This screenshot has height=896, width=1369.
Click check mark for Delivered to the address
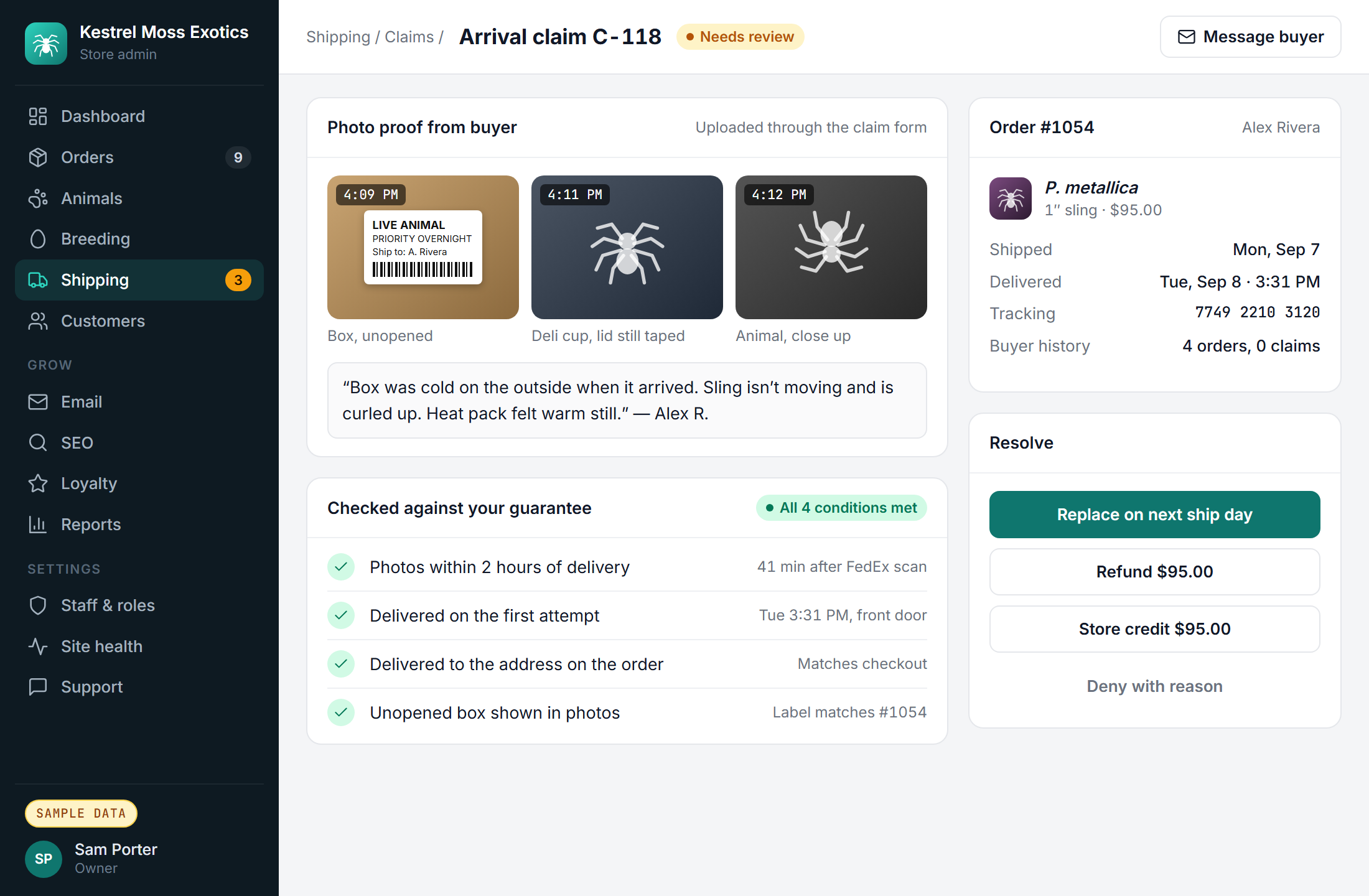point(341,664)
